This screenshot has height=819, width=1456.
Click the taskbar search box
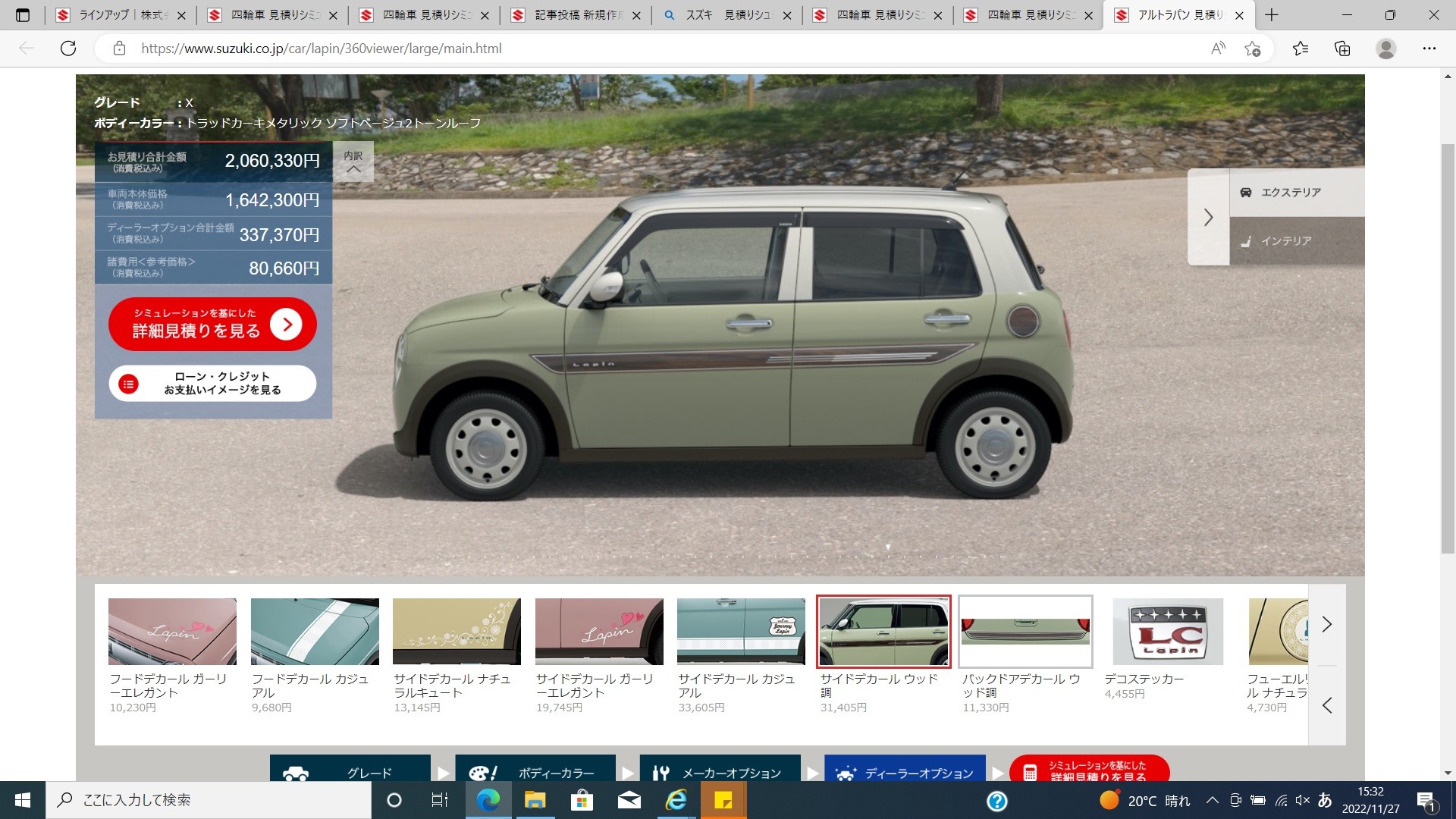(209, 800)
